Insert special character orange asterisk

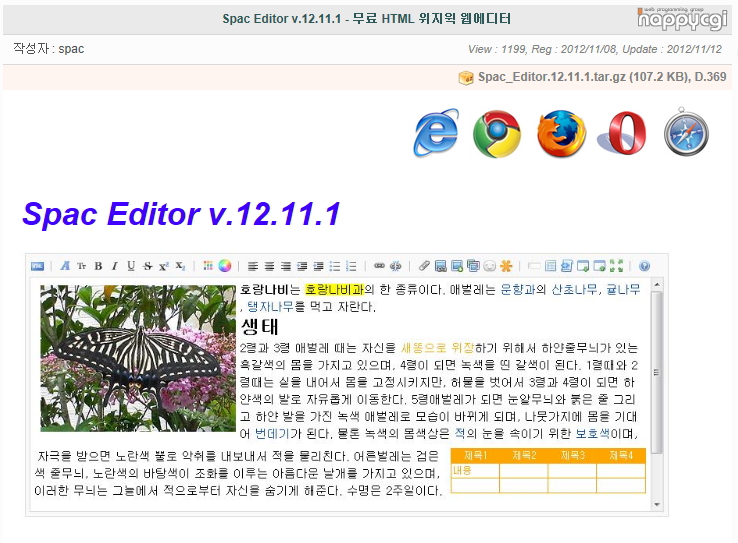(506, 266)
